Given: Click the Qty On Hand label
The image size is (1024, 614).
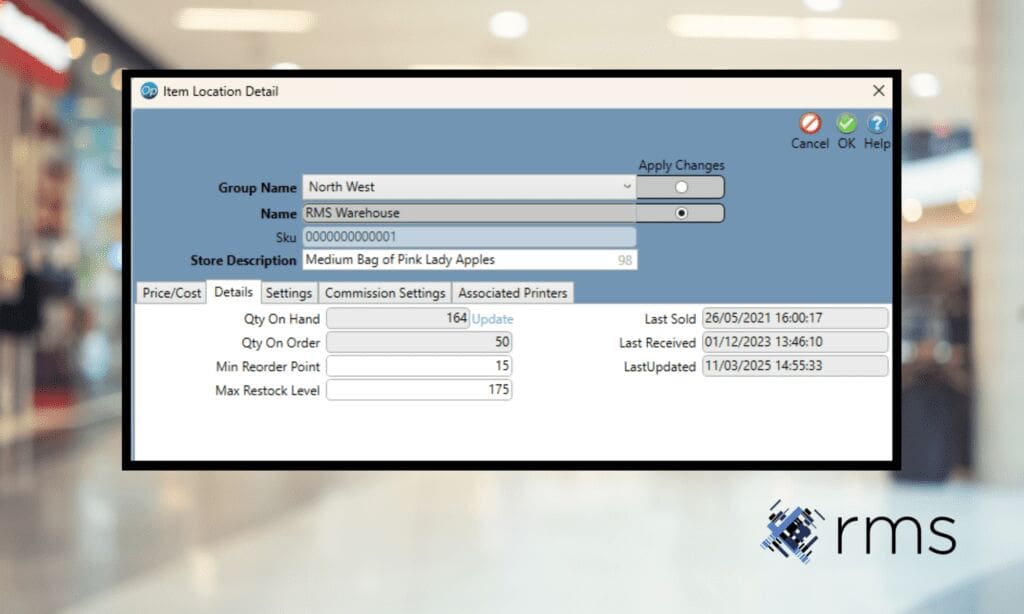Looking at the screenshot, I should (x=281, y=319).
